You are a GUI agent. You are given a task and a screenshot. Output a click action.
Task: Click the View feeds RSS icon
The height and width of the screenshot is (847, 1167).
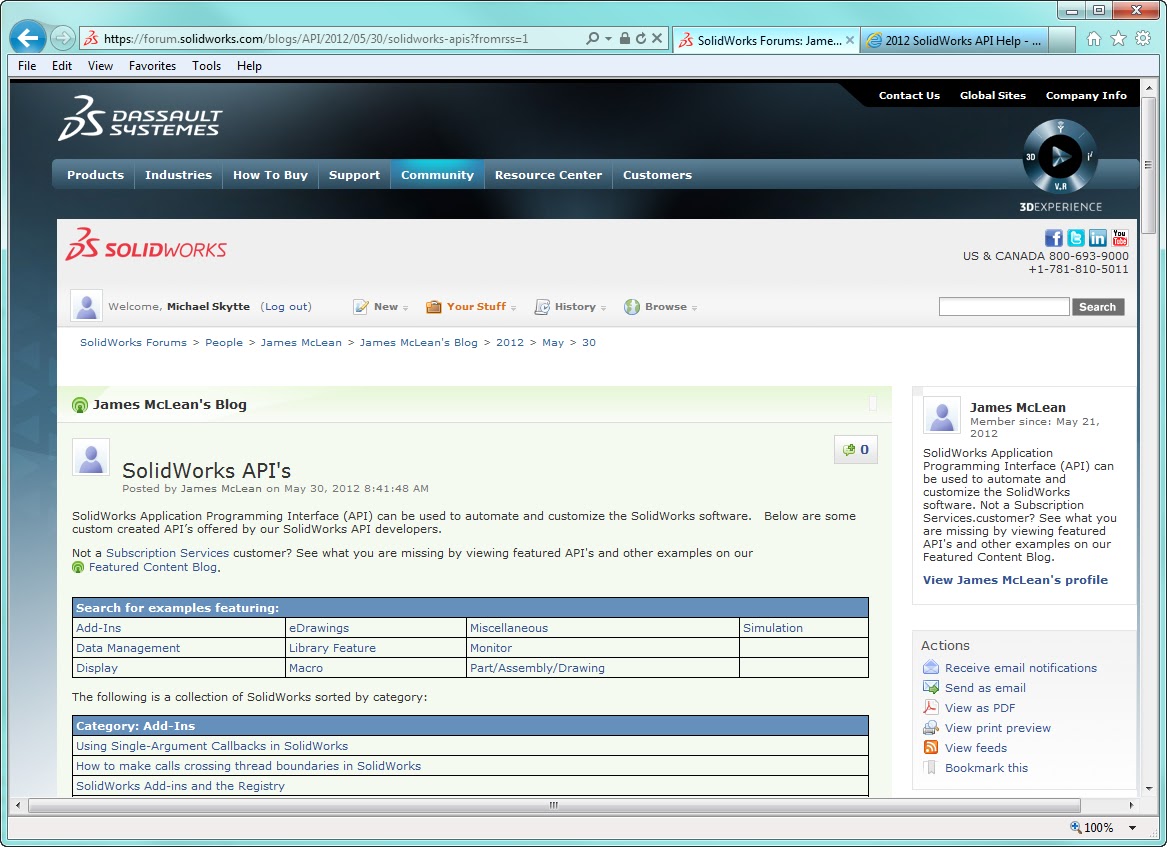(930, 747)
